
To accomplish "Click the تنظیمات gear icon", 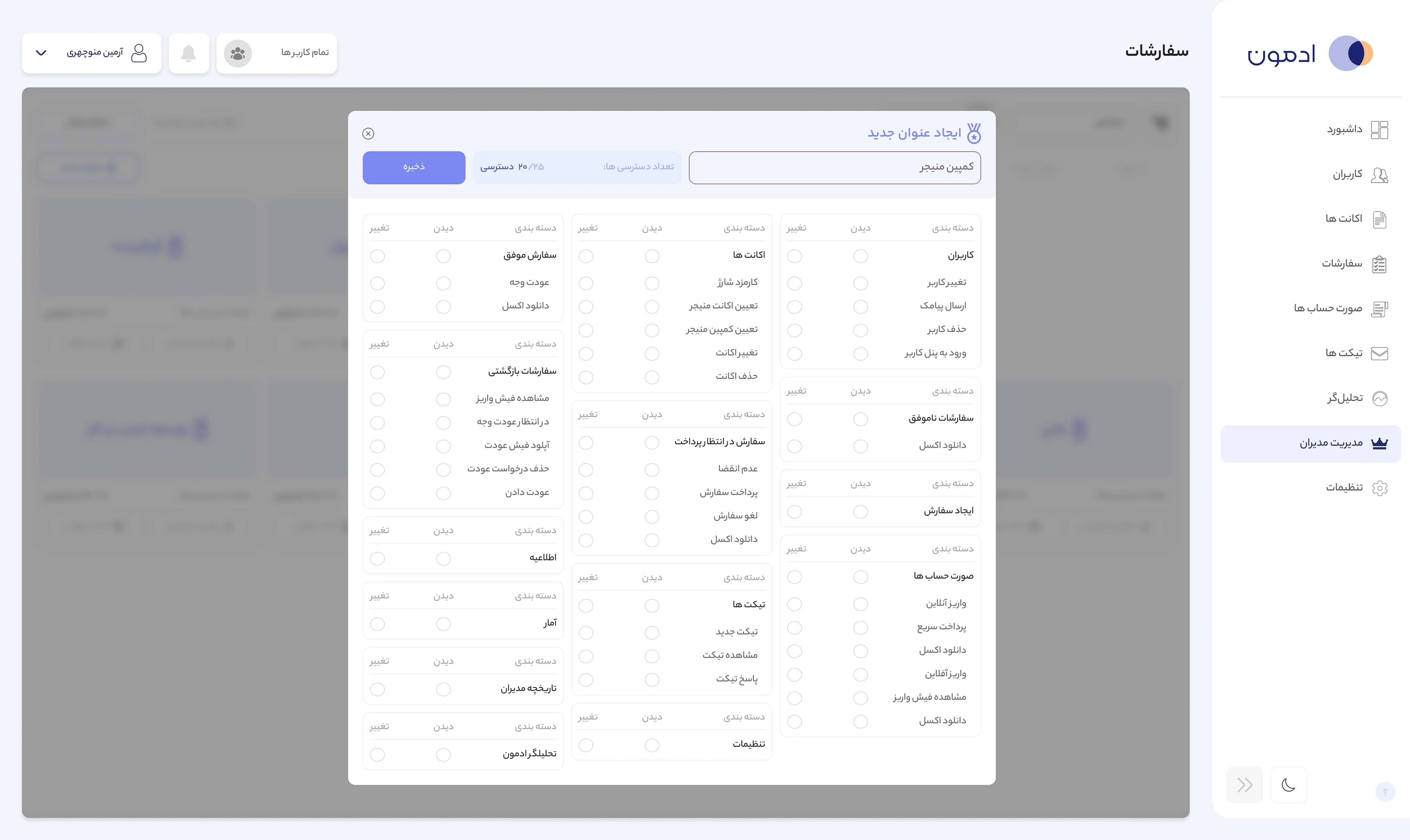I will (x=1379, y=487).
